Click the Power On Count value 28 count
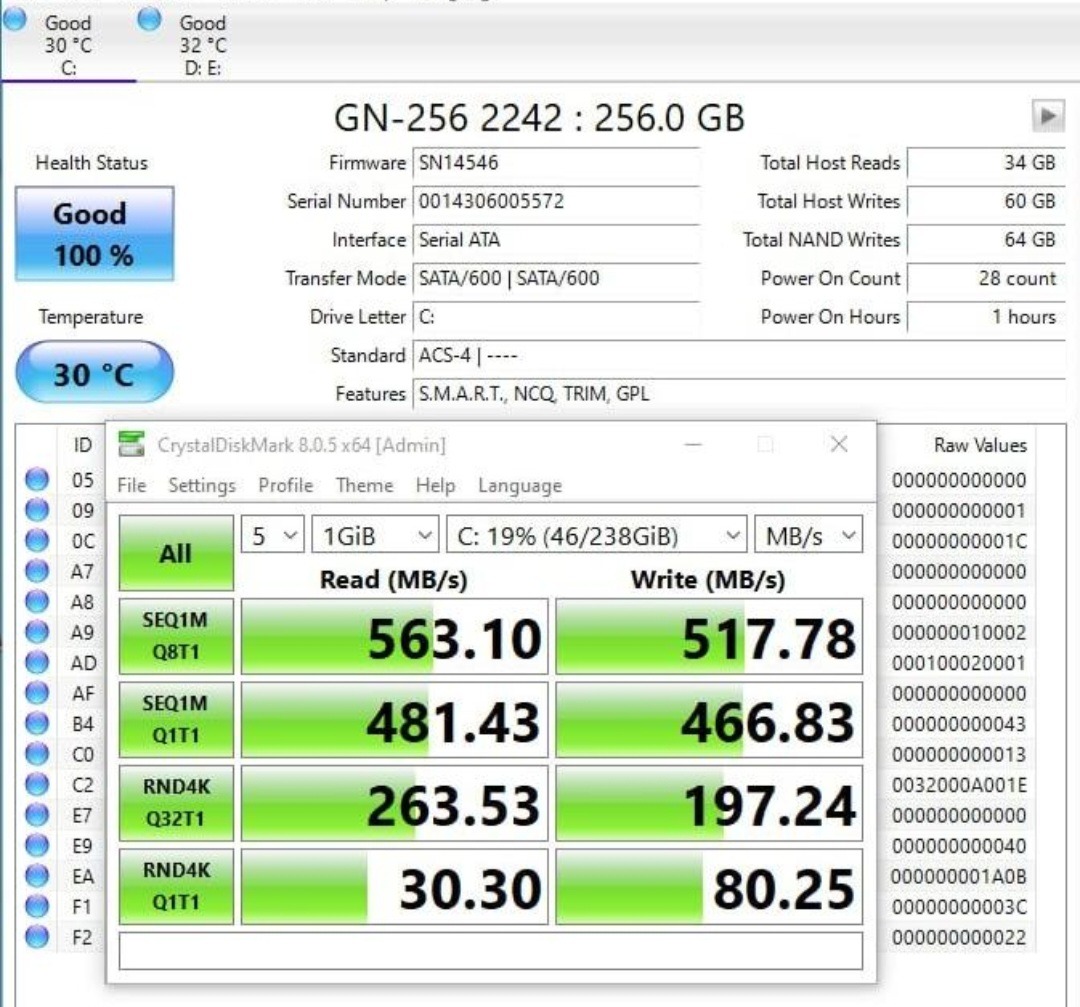This screenshot has width=1080, height=1007. click(x=986, y=279)
